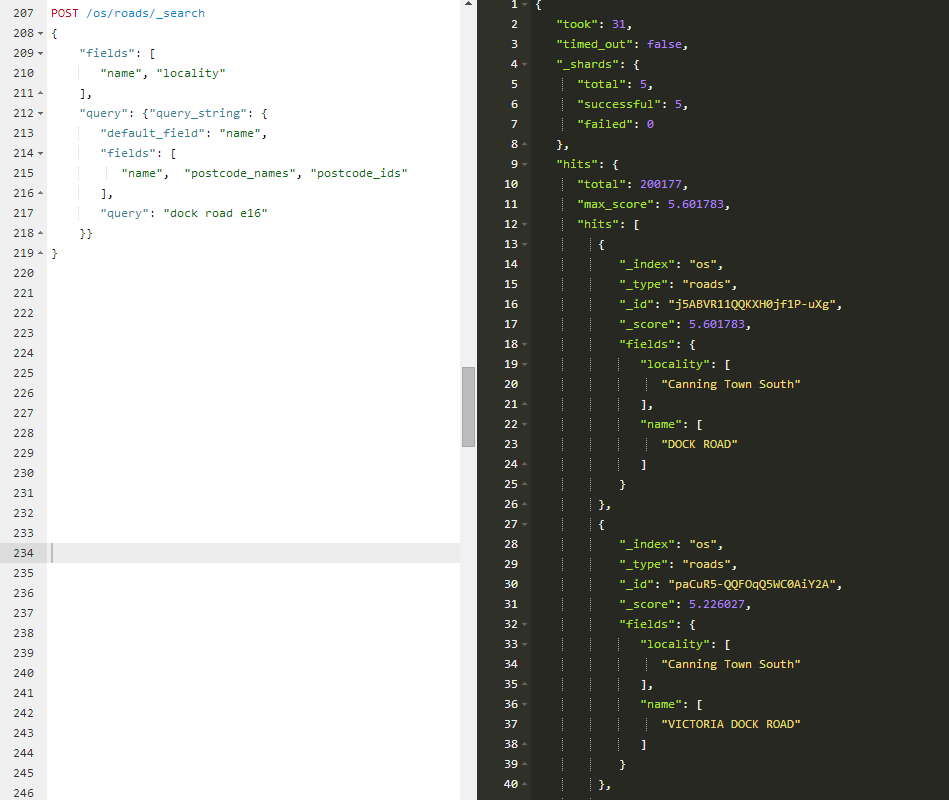Click the _id "j5ABVR11QQKXH0jf1P-uXg"

752,304
